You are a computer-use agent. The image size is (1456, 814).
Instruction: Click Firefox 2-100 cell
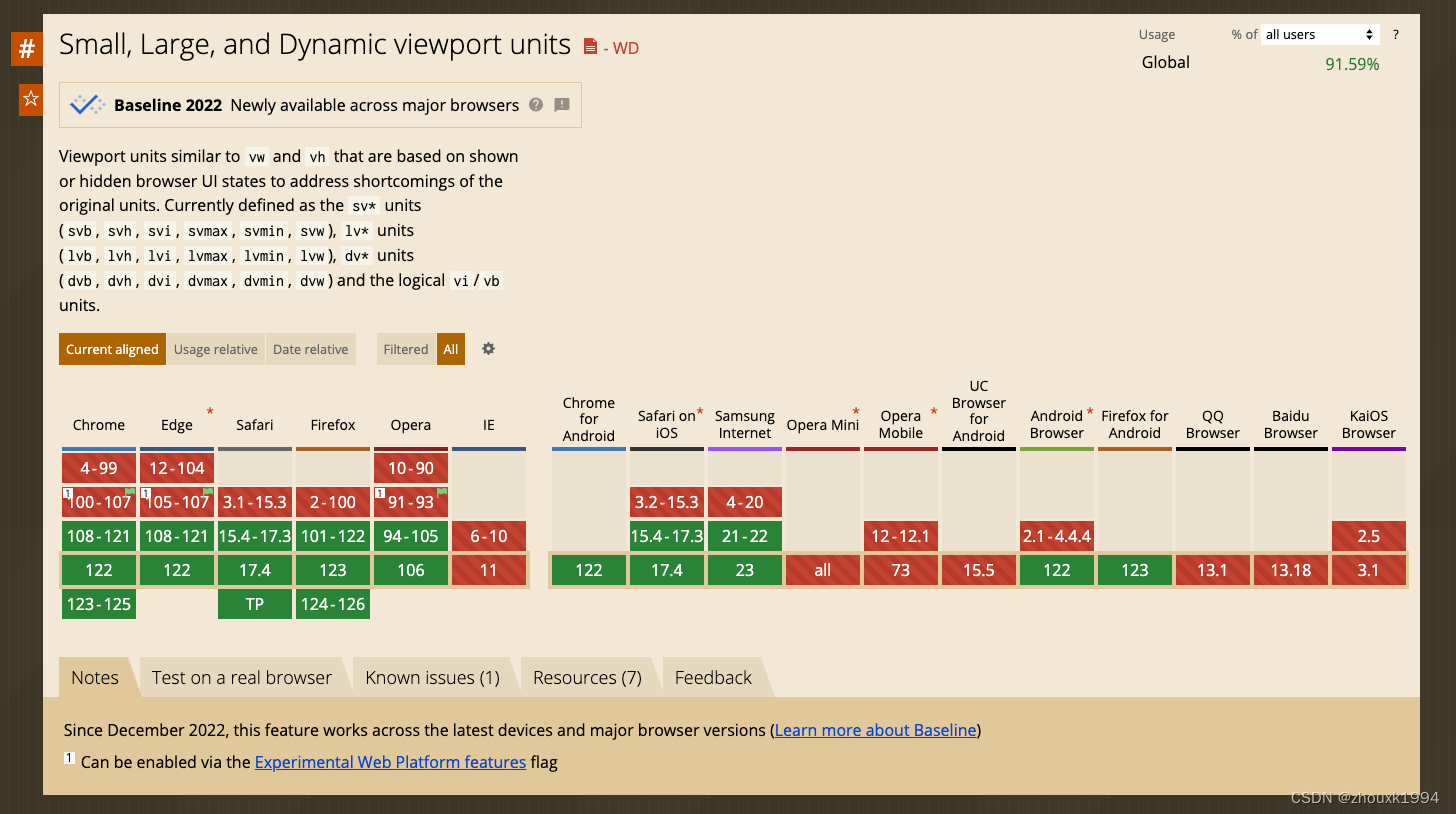pyautogui.click(x=333, y=502)
